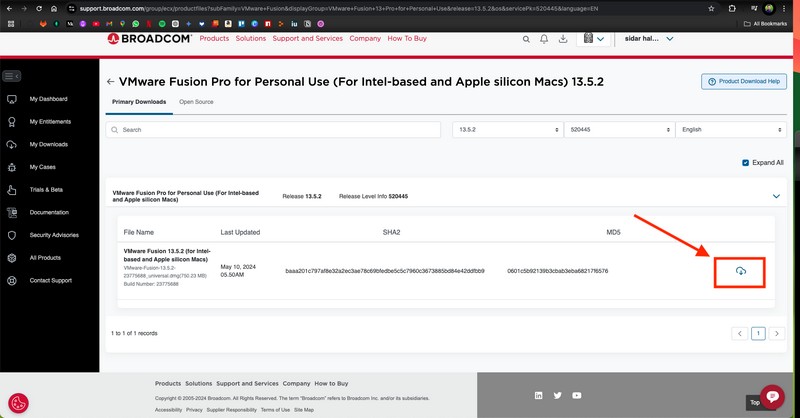Image resolution: width=800 pixels, height=418 pixels.
Task: Select page 1 in pagination
Action: pos(758,334)
